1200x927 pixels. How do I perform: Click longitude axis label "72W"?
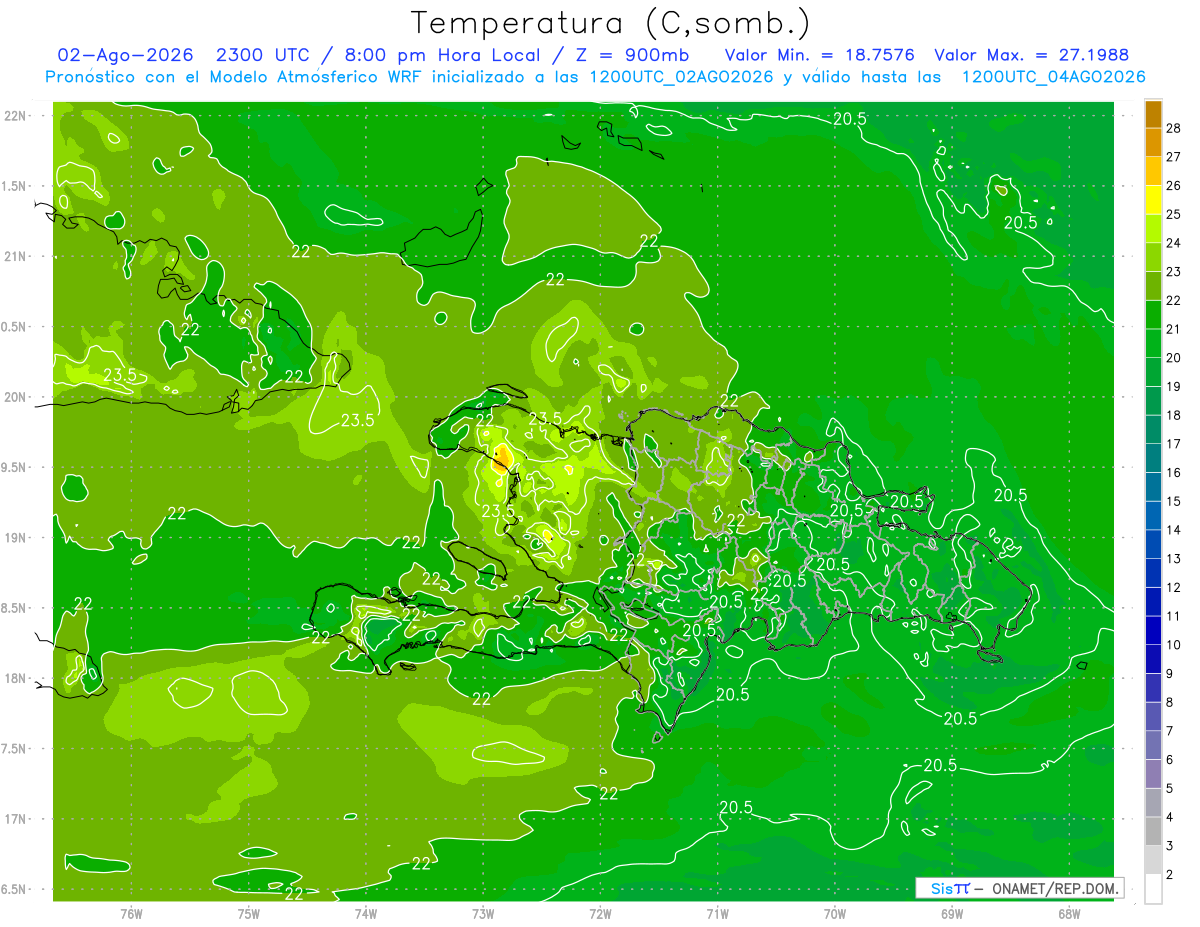click(600, 914)
